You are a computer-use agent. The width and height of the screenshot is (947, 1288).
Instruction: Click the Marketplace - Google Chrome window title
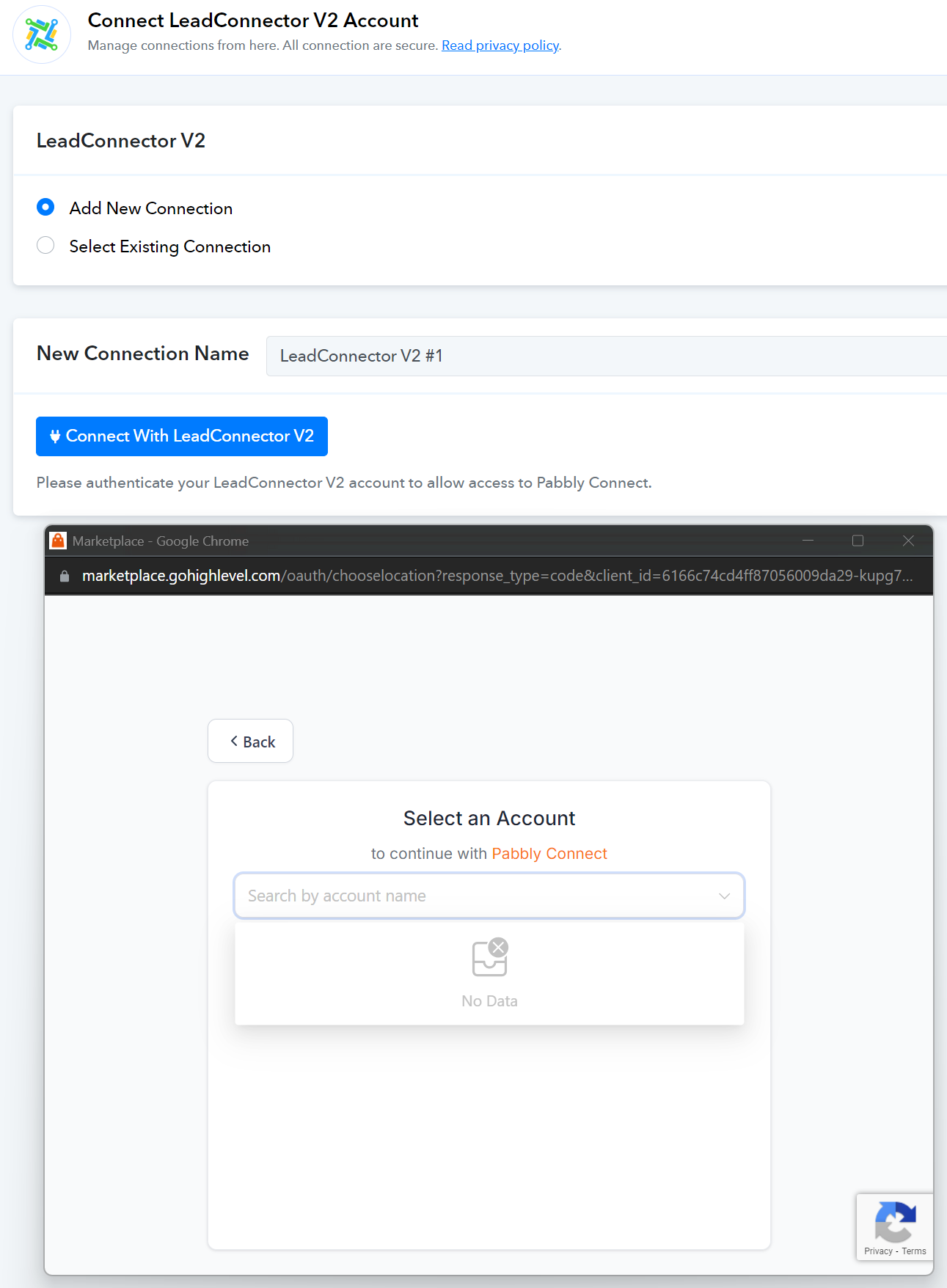click(x=161, y=541)
